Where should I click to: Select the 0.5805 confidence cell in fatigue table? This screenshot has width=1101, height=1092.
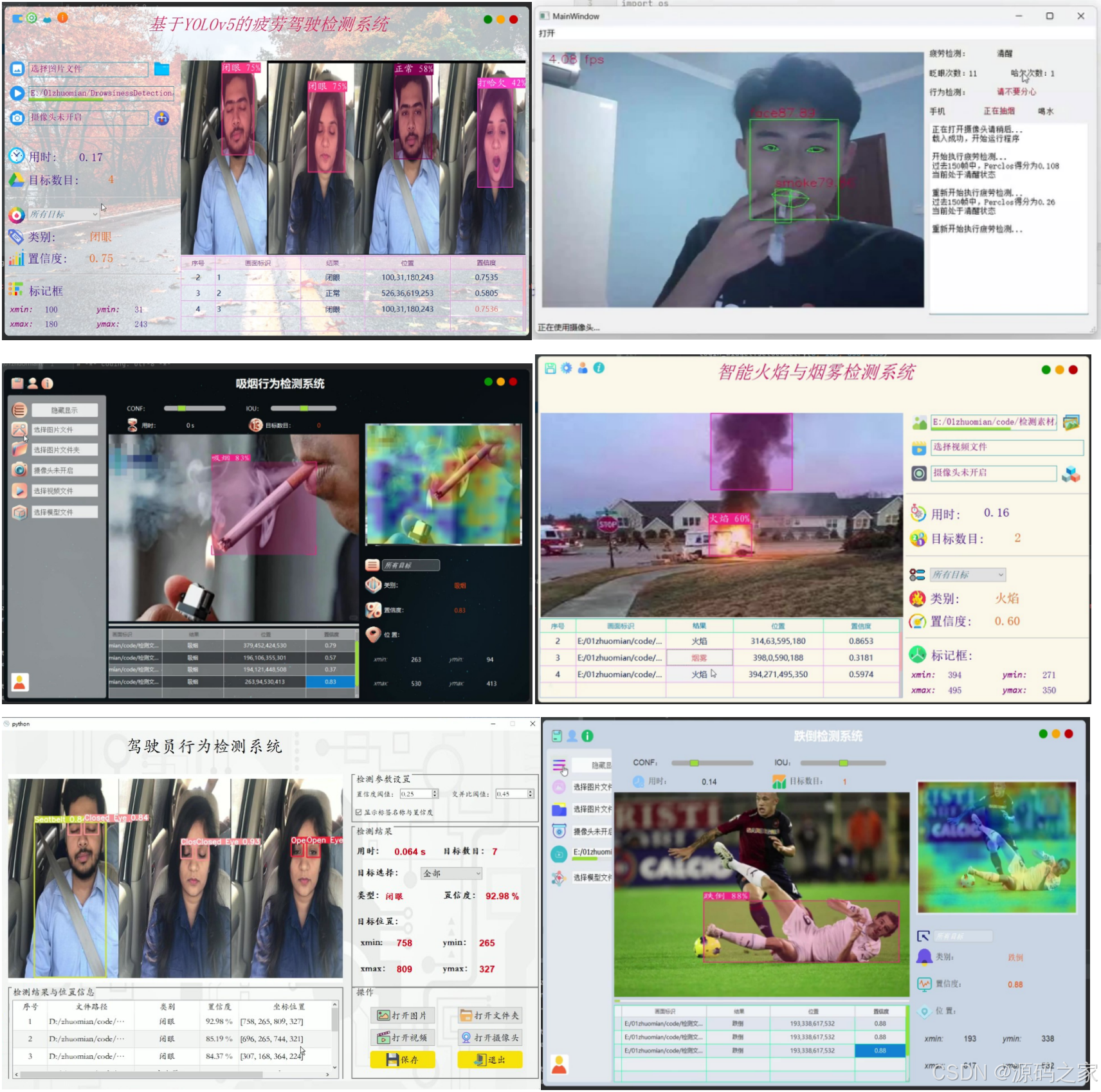pyautogui.click(x=487, y=293)
